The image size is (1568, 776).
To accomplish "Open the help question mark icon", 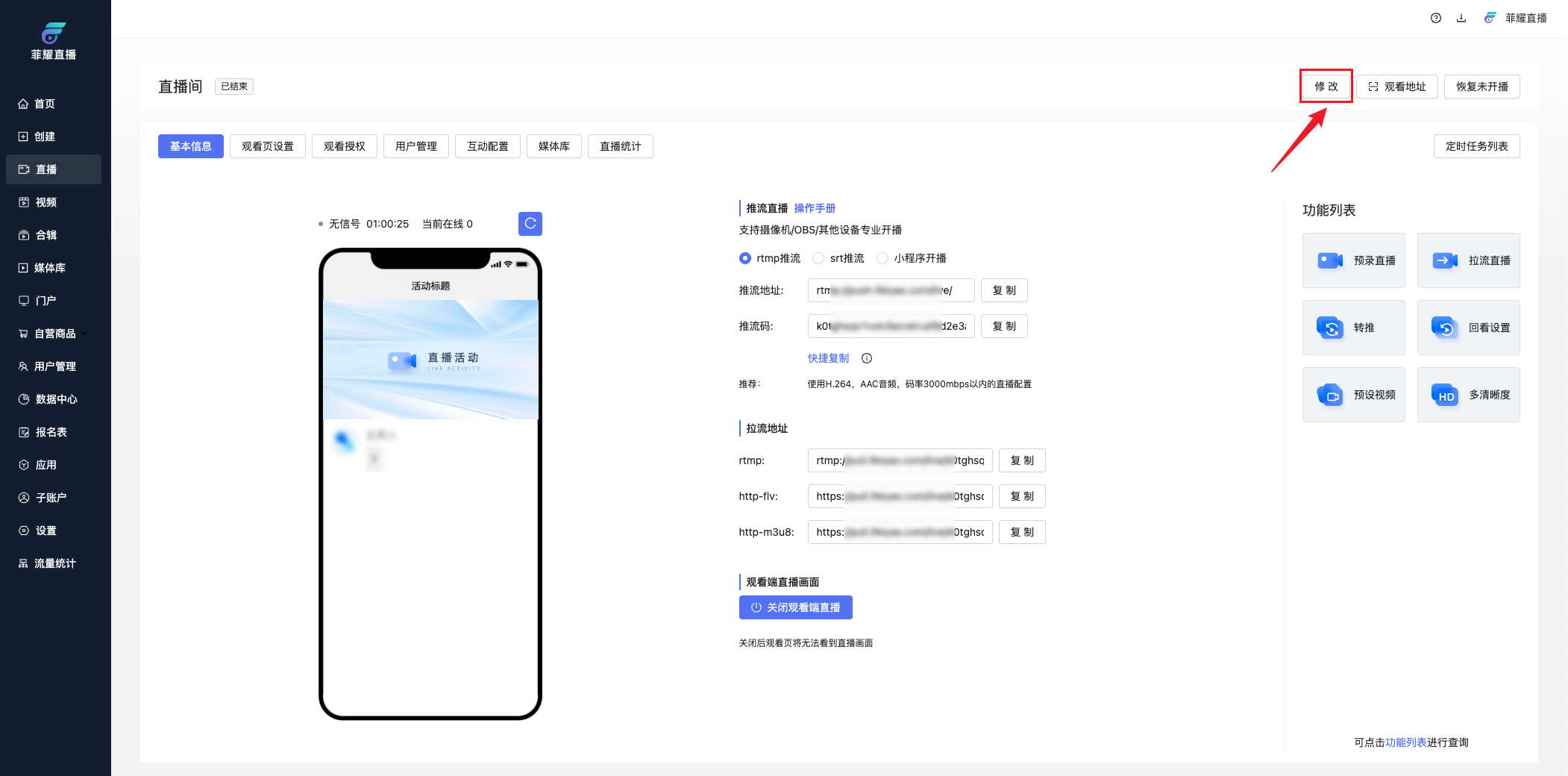I will click(x=1435, y=18).
